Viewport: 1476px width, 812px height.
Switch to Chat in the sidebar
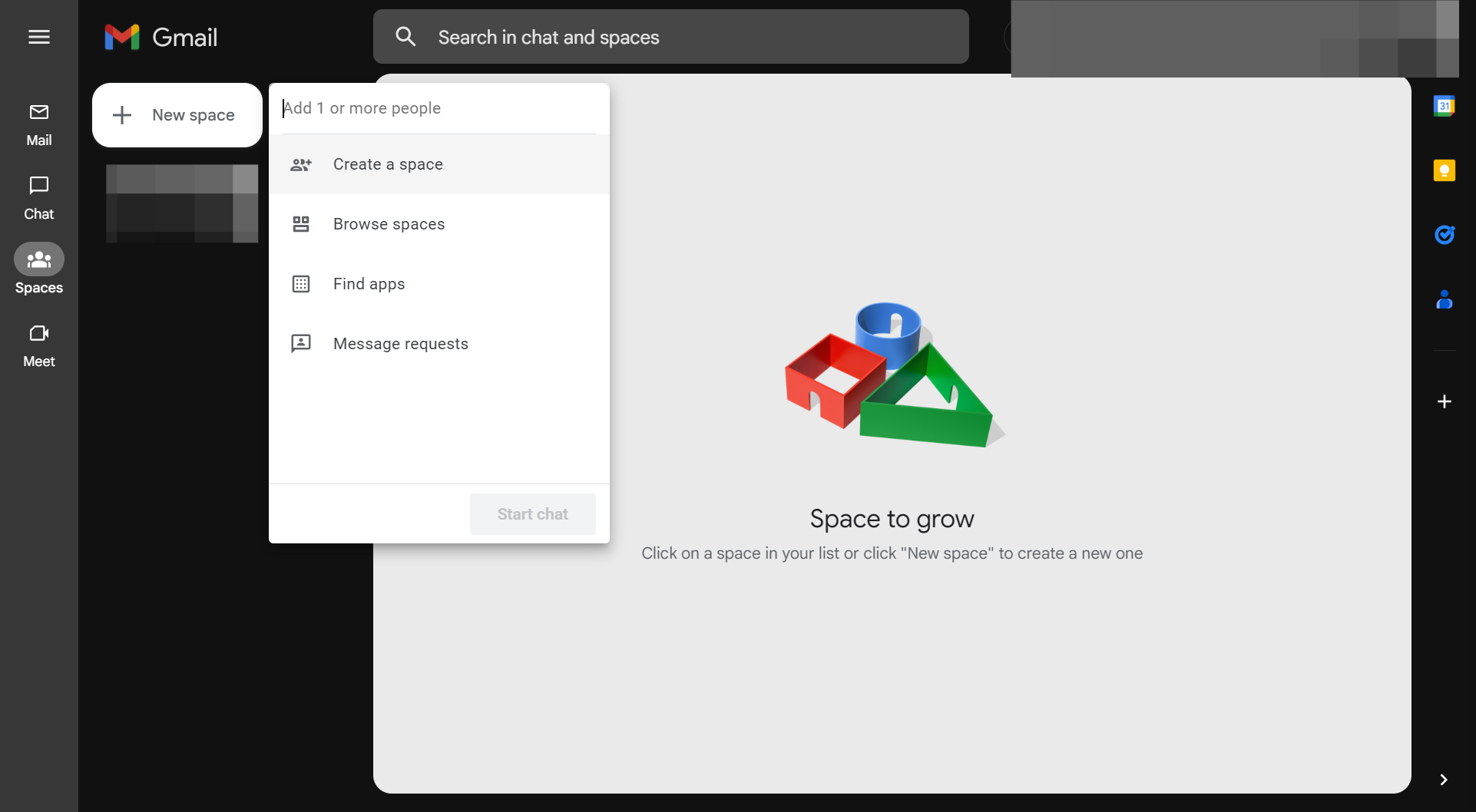click(39, 199)
